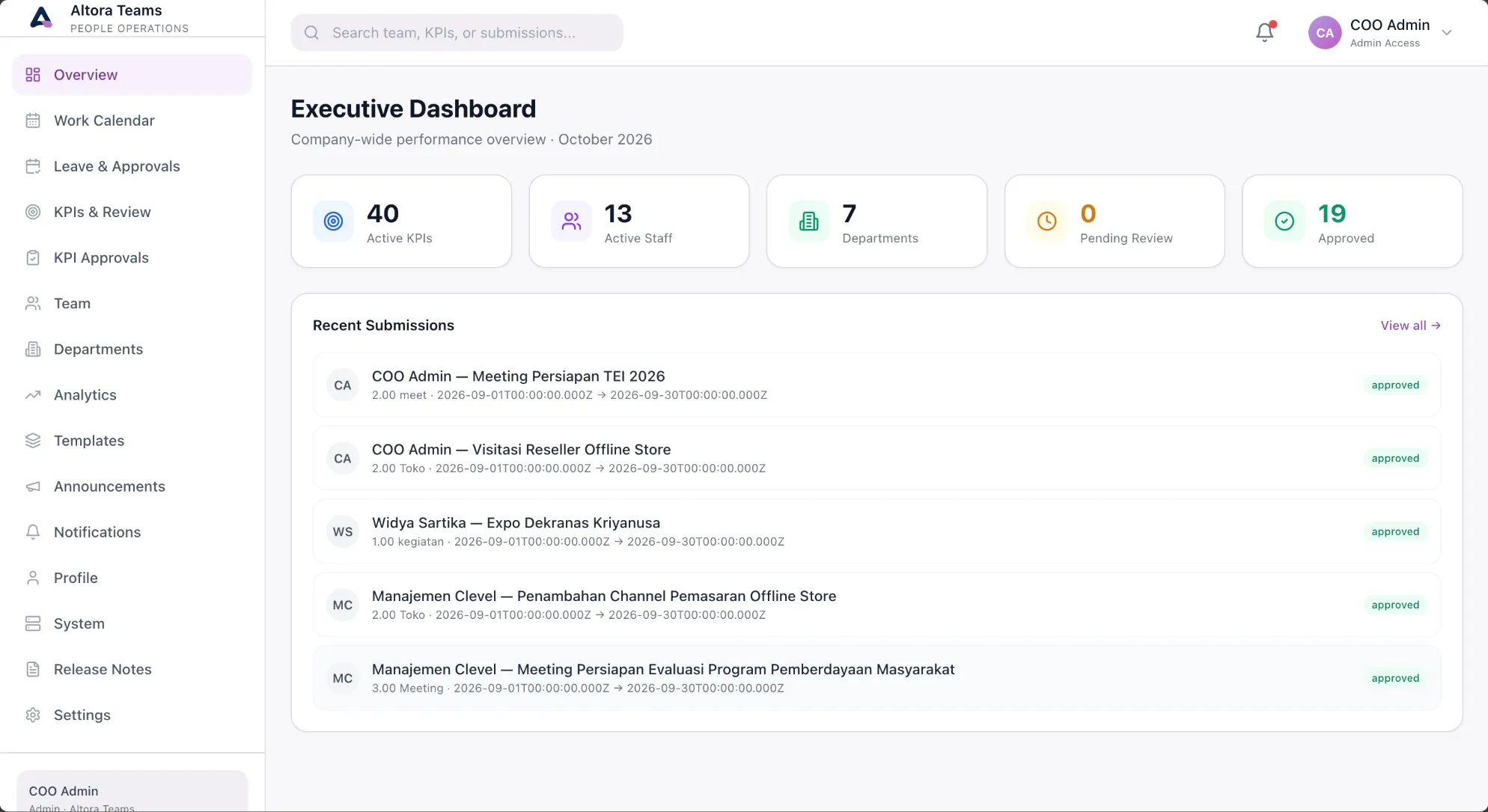Click the KPIs & Review target icon
Image resolution: width=1488 pixels, height=812 pixels.
click(x=33, y=212)
